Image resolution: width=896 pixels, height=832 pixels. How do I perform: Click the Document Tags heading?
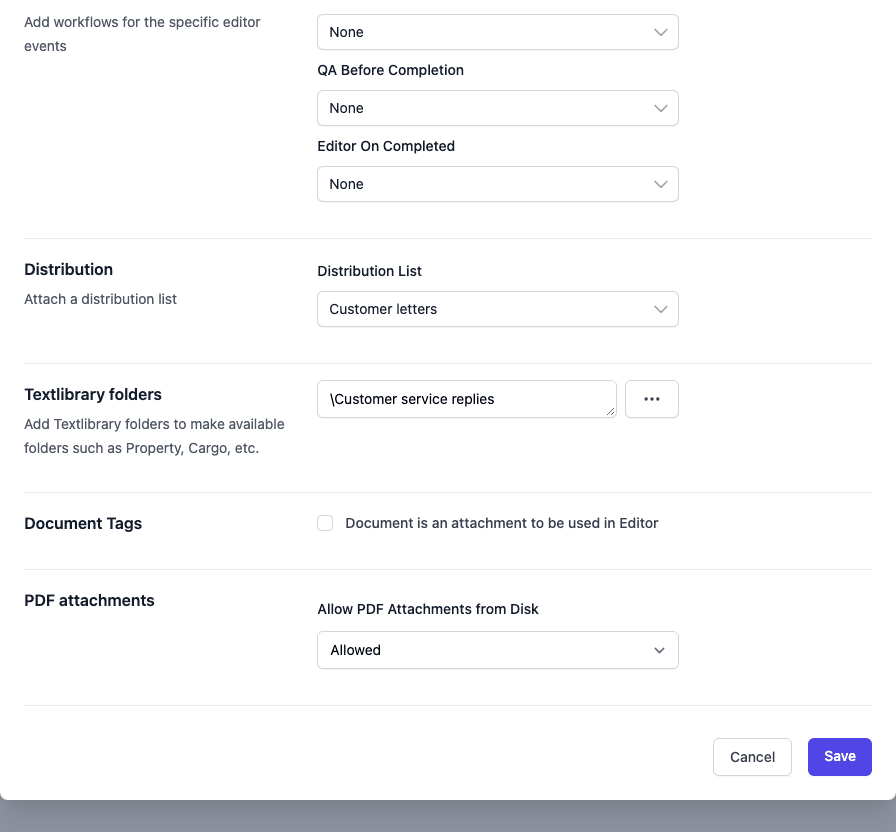[x=83, y=523]
